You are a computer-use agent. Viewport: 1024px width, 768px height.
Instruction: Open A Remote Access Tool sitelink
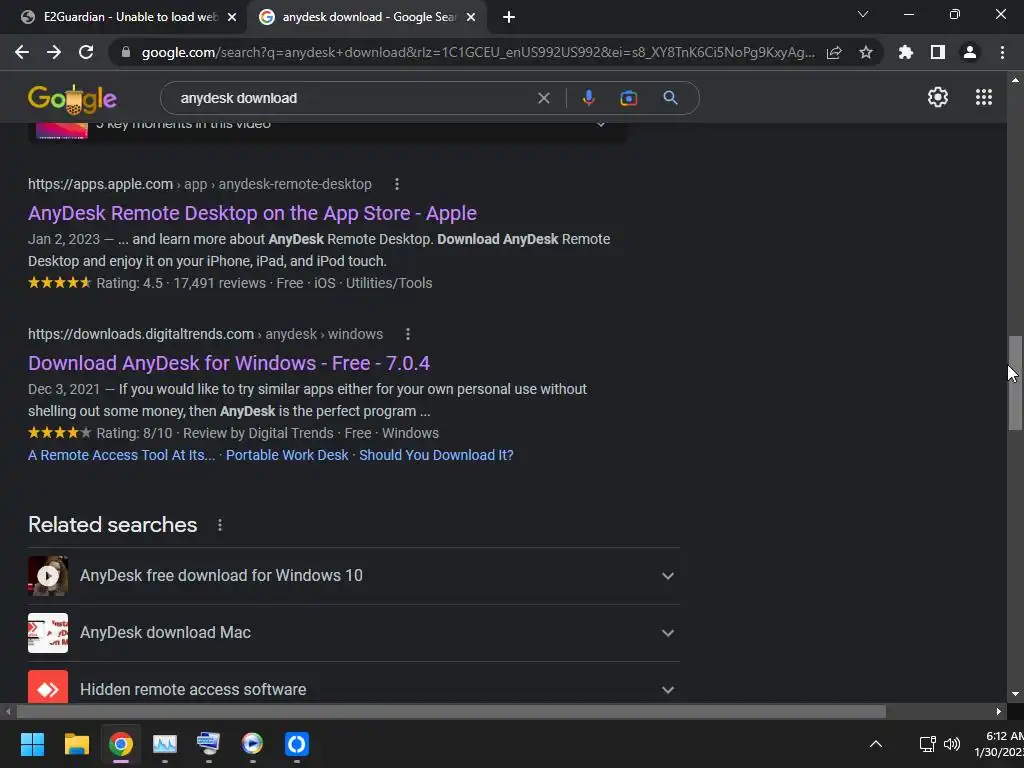coord(121,455)
